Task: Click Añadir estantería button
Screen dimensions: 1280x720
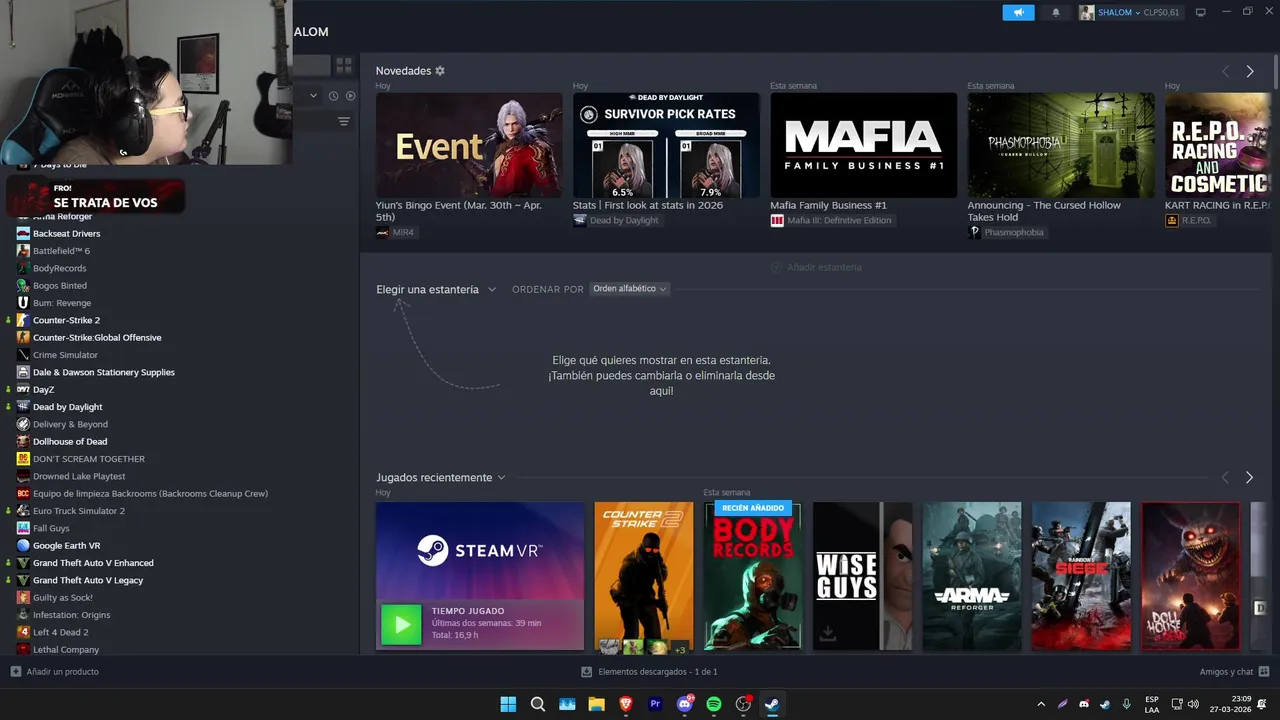Action: [816, 267]
